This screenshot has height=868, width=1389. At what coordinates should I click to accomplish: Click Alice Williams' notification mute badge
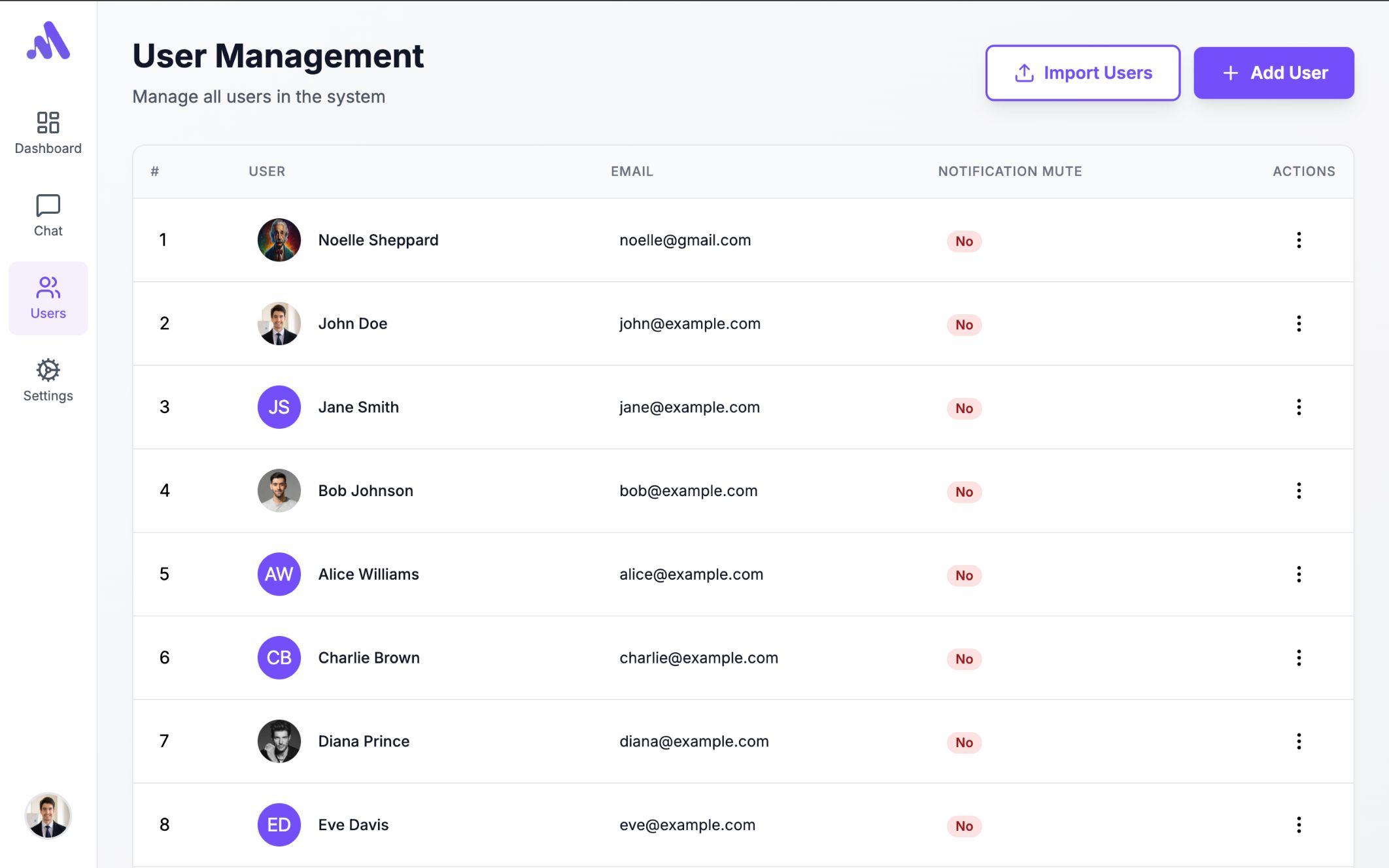(964, 575)
